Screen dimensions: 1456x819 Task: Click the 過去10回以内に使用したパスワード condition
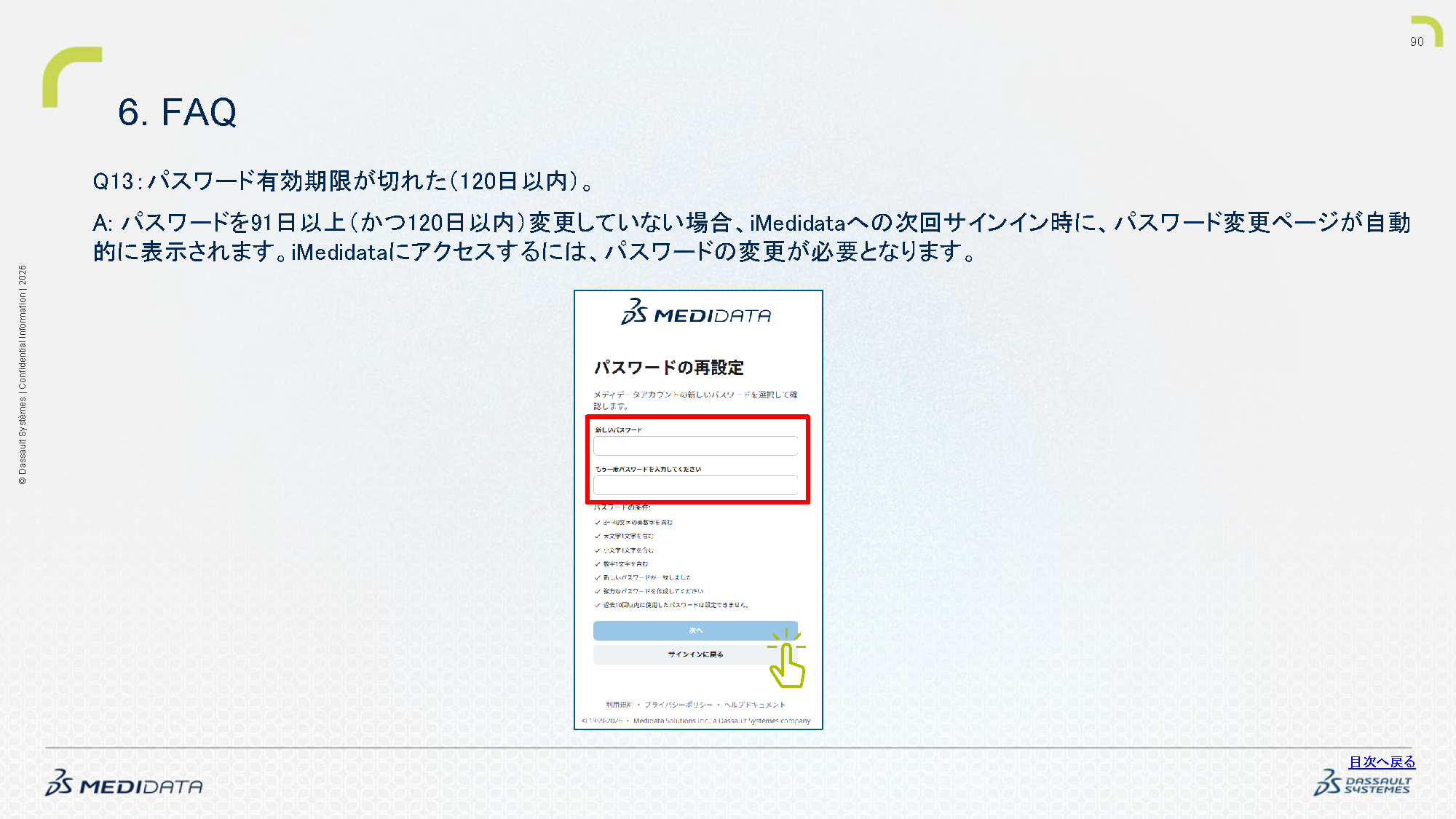671,605
